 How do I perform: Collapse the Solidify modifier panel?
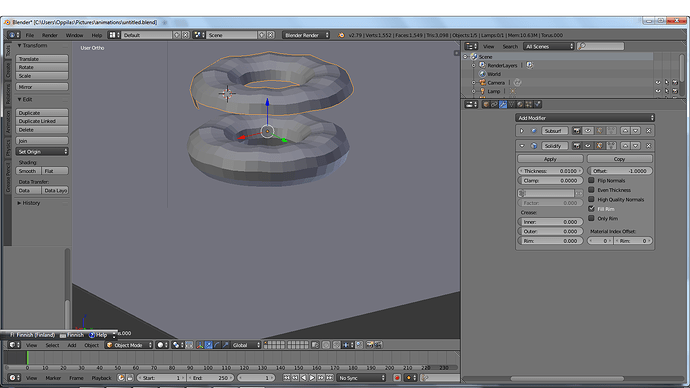point(522,146)
